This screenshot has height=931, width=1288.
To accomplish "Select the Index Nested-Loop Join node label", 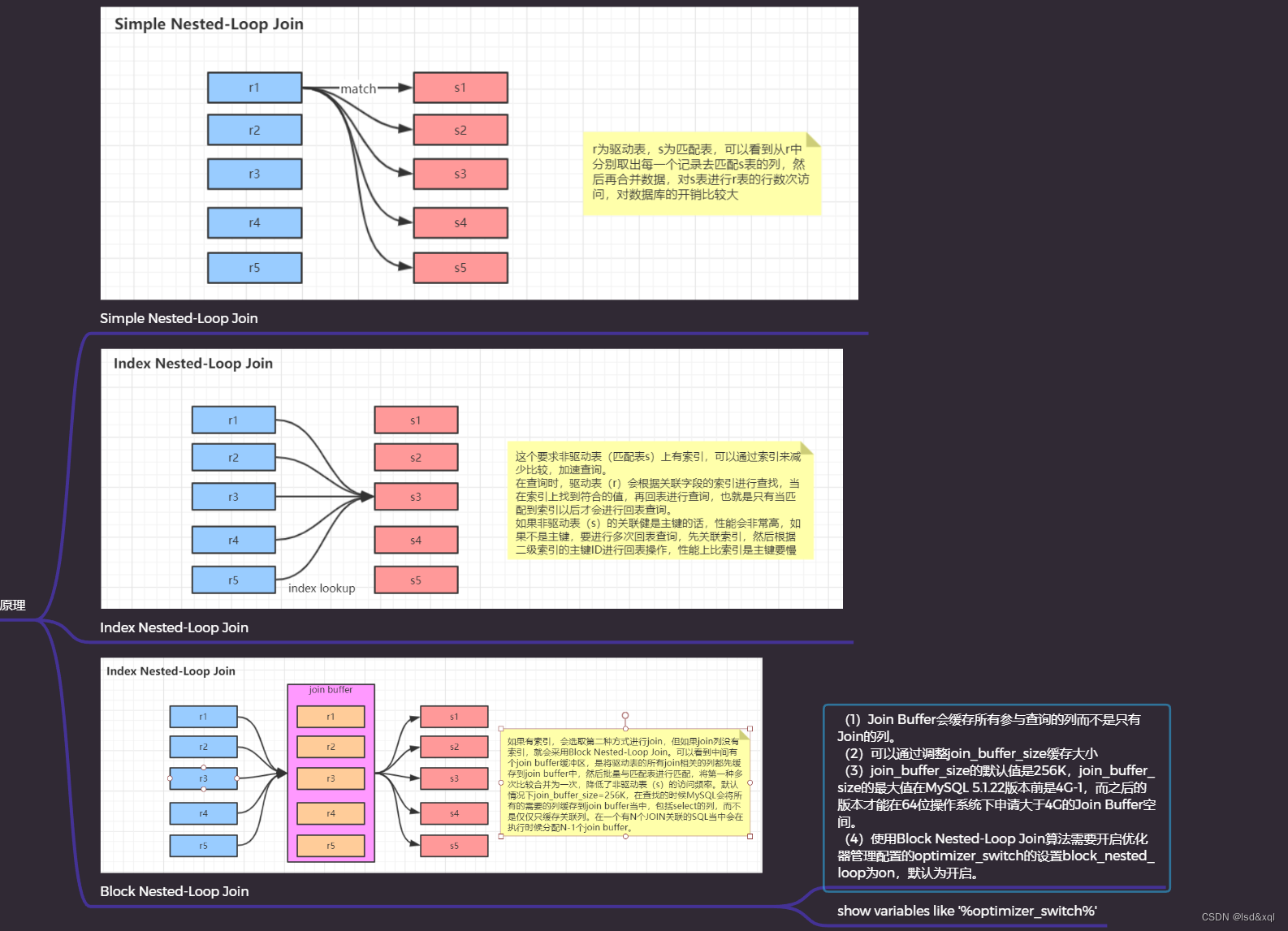I will coord(174,627).
